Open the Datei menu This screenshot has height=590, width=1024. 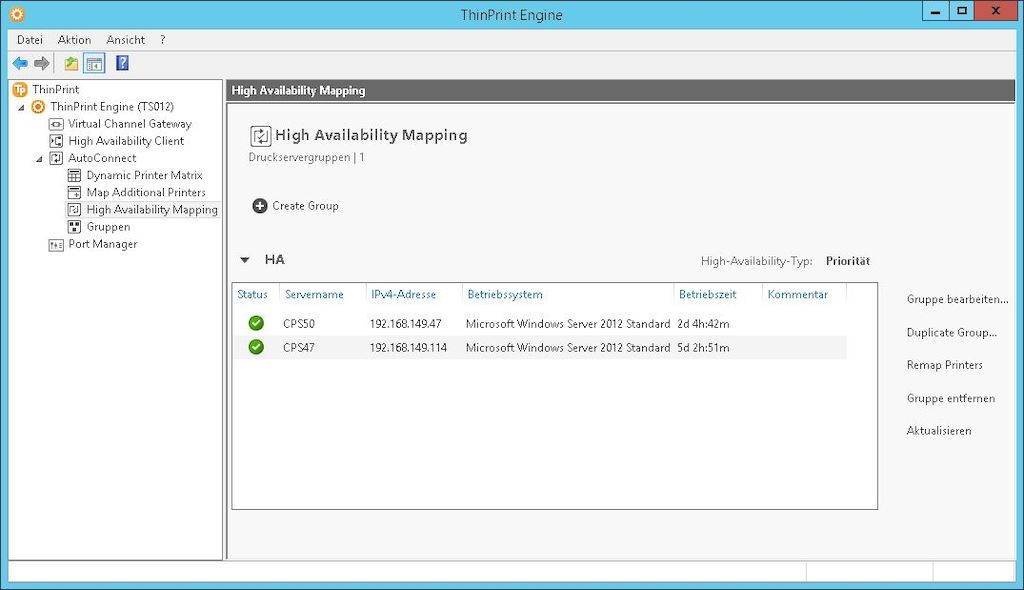[30, 40]
